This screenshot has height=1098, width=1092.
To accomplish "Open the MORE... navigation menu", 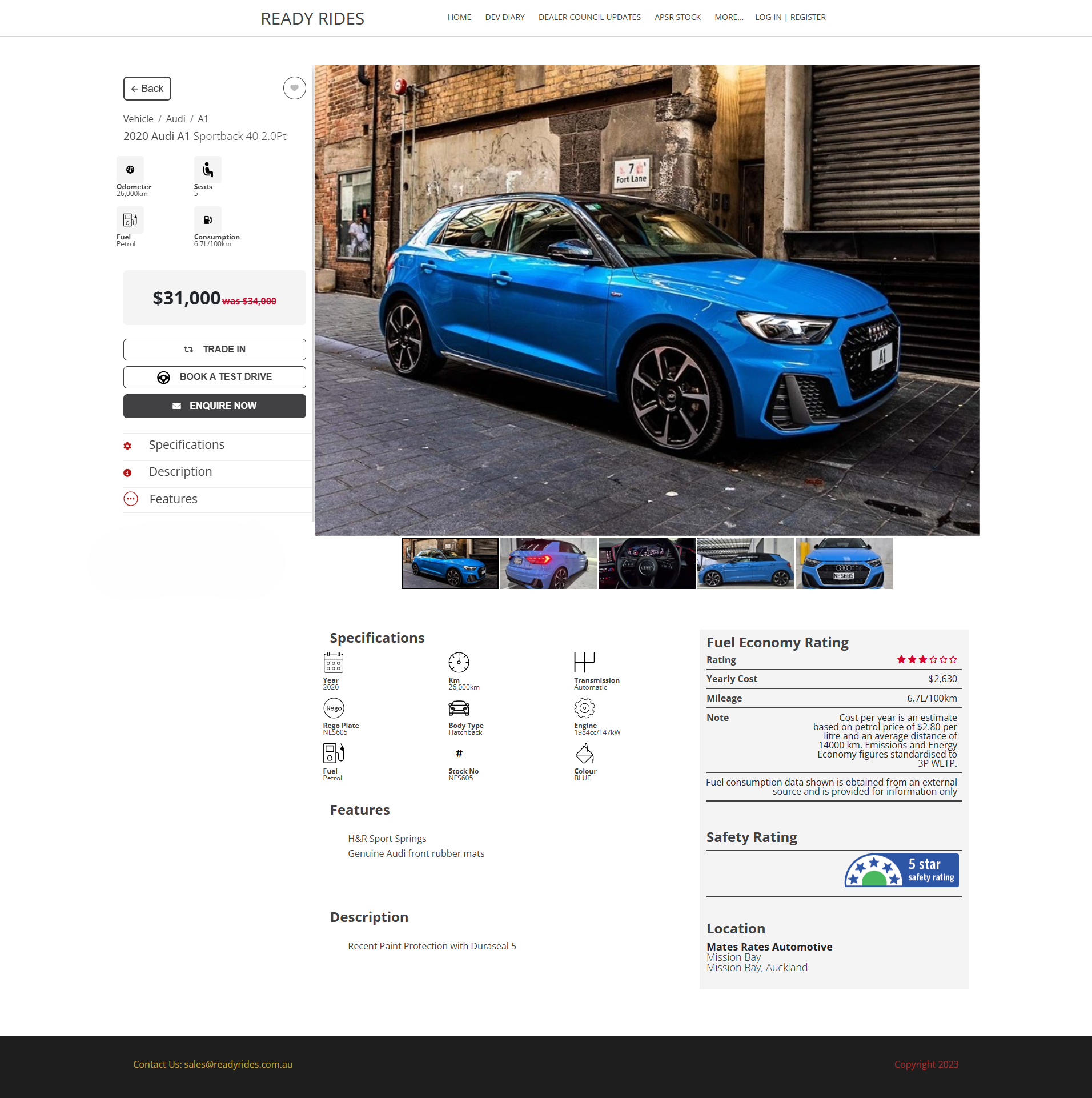I will pos(729,17).
